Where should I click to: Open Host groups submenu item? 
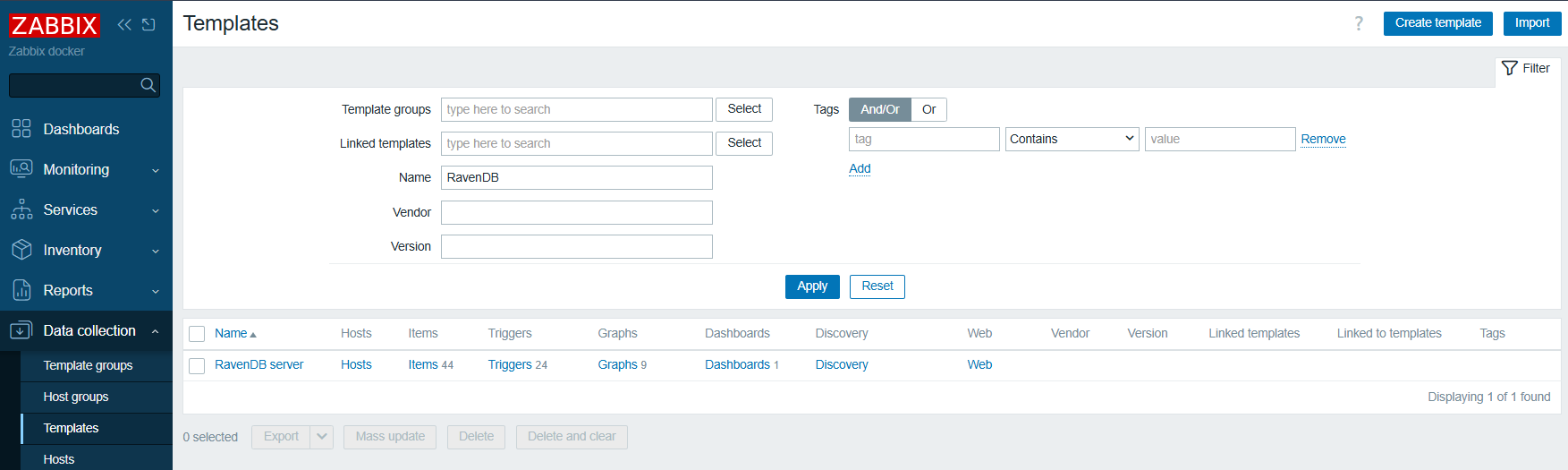click(x=76, y=397)
